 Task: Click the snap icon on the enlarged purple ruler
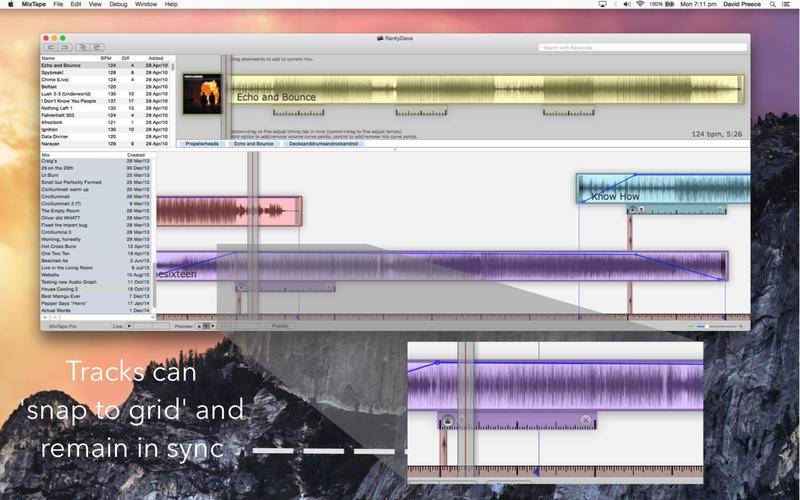coord(447,420)
